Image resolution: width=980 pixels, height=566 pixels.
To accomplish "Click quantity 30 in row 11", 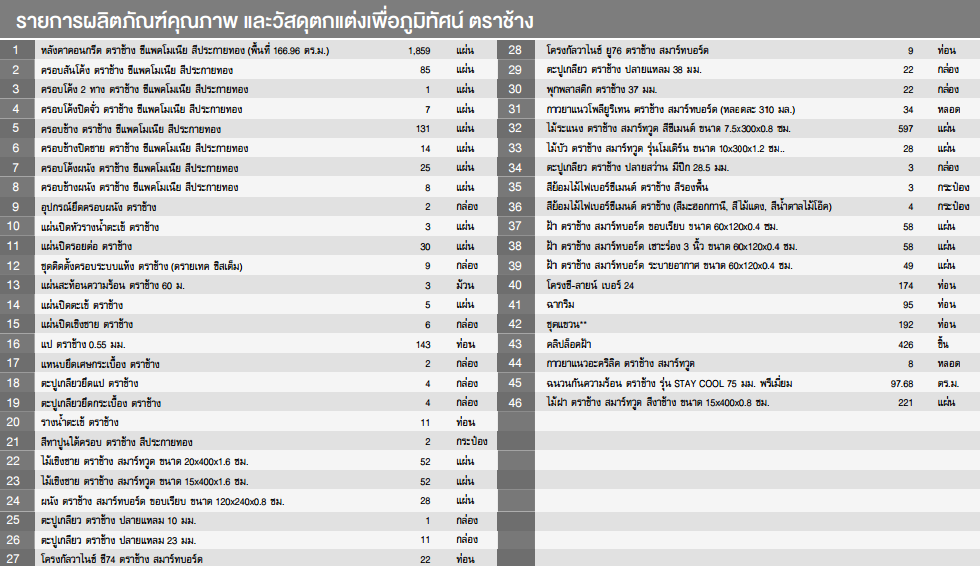I will click(425, 246).
